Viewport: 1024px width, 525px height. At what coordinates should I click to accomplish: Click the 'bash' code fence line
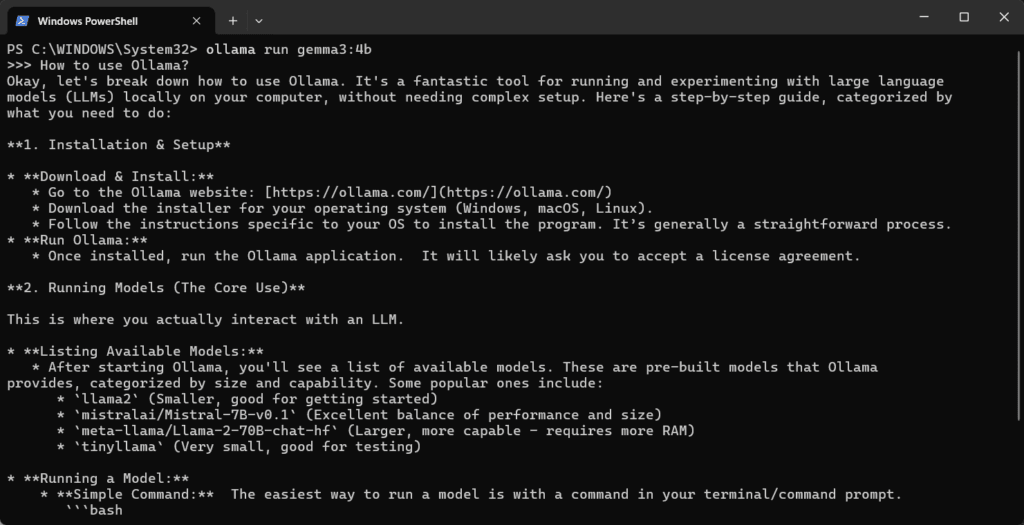click(98, 510)
